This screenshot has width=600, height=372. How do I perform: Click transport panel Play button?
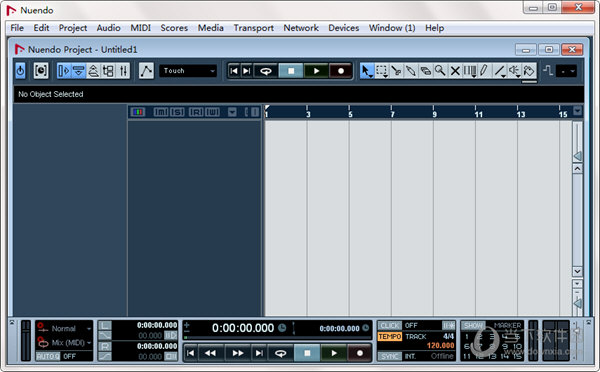point(334,353)
